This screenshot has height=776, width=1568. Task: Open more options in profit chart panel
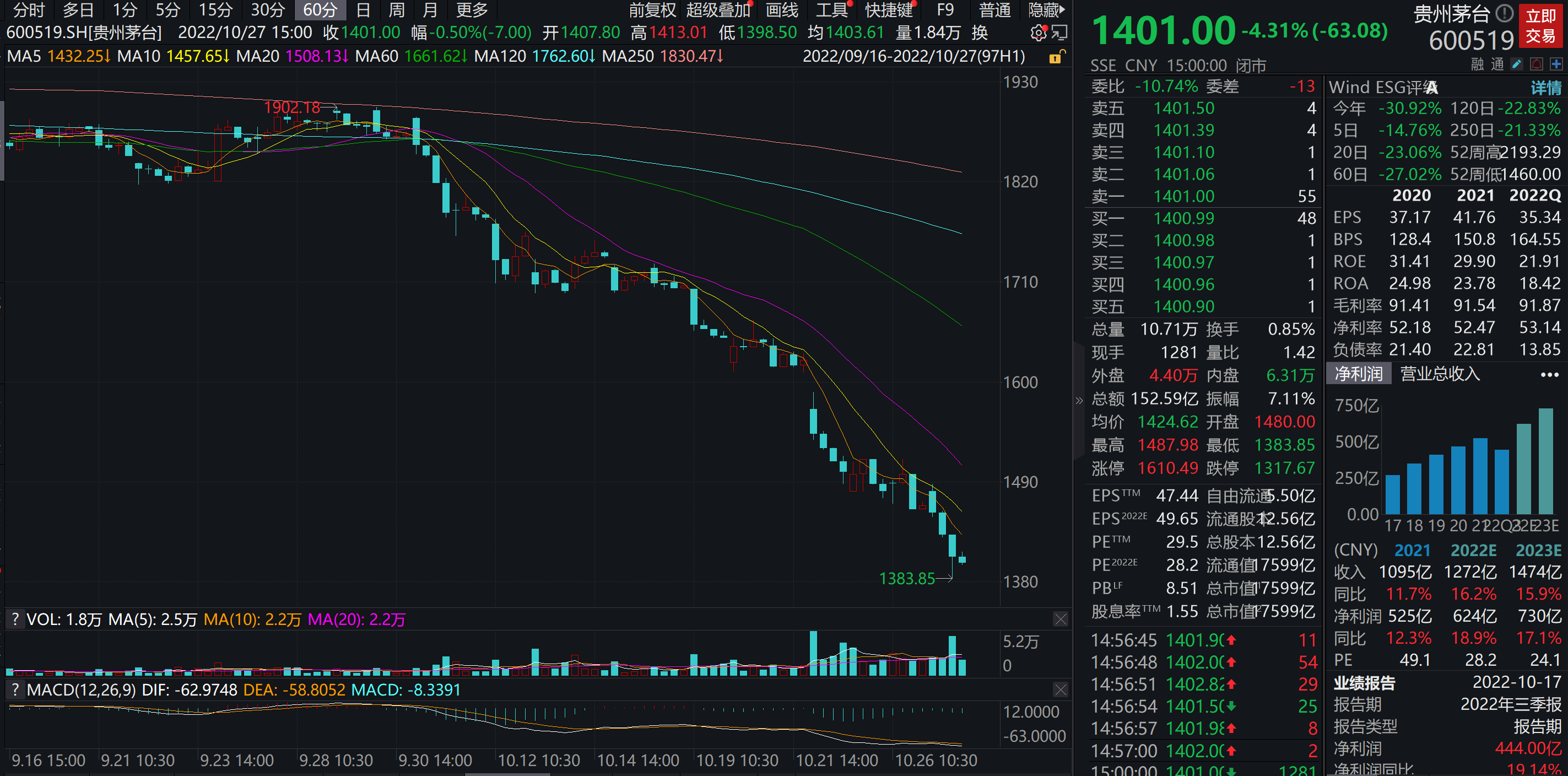1550,374
